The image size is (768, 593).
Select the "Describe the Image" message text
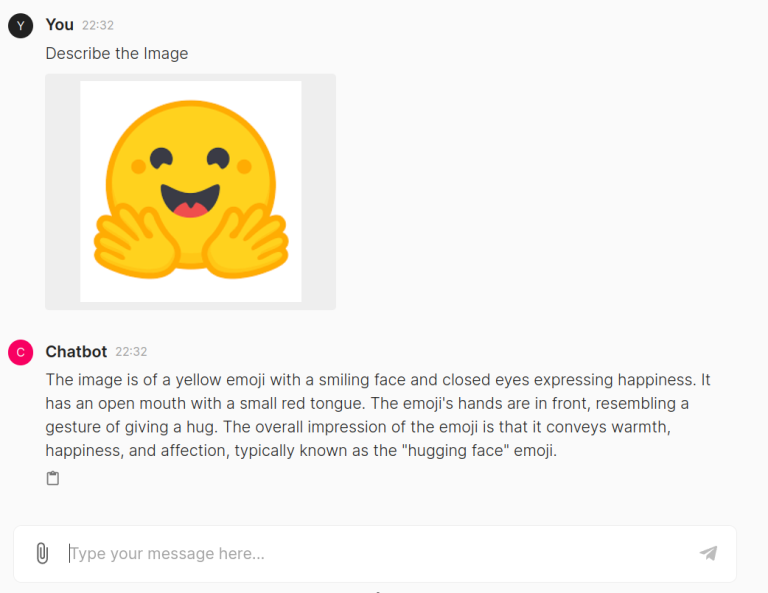[x=116, y=53]
